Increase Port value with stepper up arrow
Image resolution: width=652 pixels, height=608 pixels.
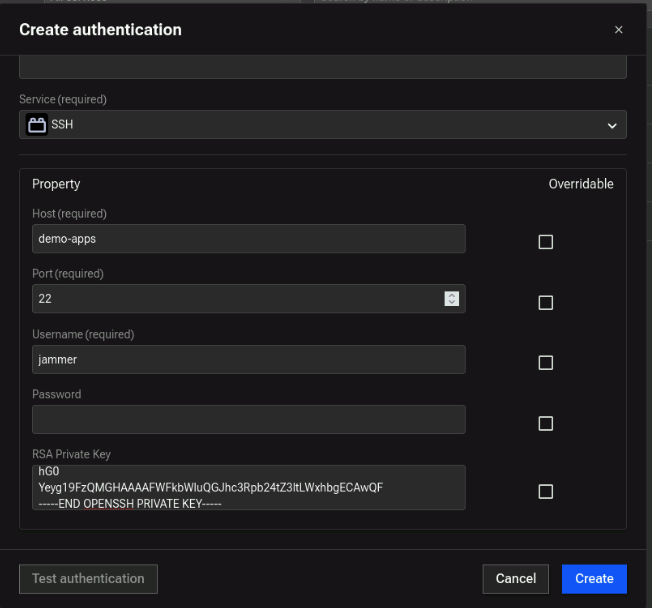point(452,295)
